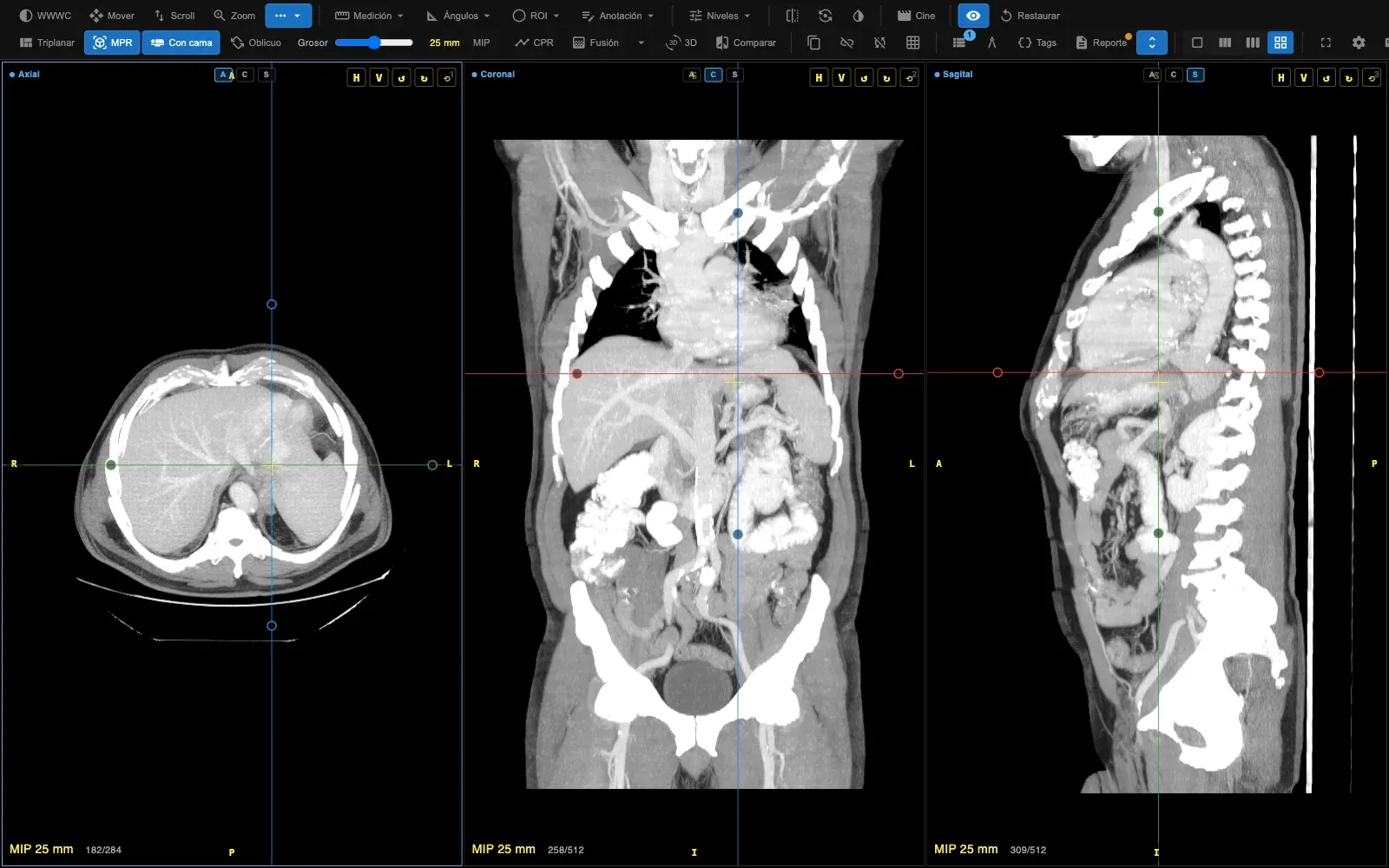
Task: Select S orientation in Axial viewport
Action: [267, 75]
